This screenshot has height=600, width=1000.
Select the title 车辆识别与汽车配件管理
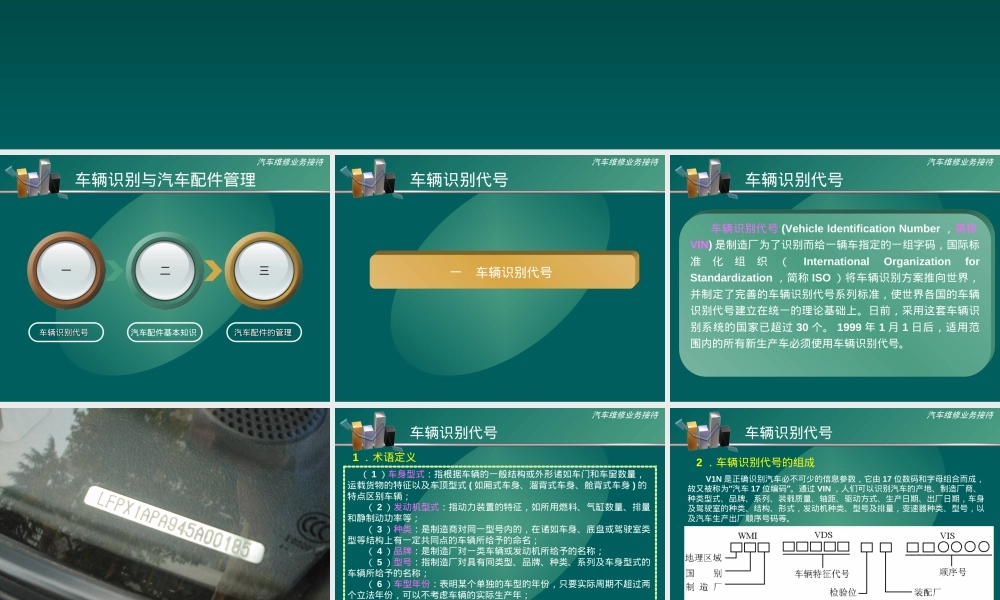click(x=166, y=180)
